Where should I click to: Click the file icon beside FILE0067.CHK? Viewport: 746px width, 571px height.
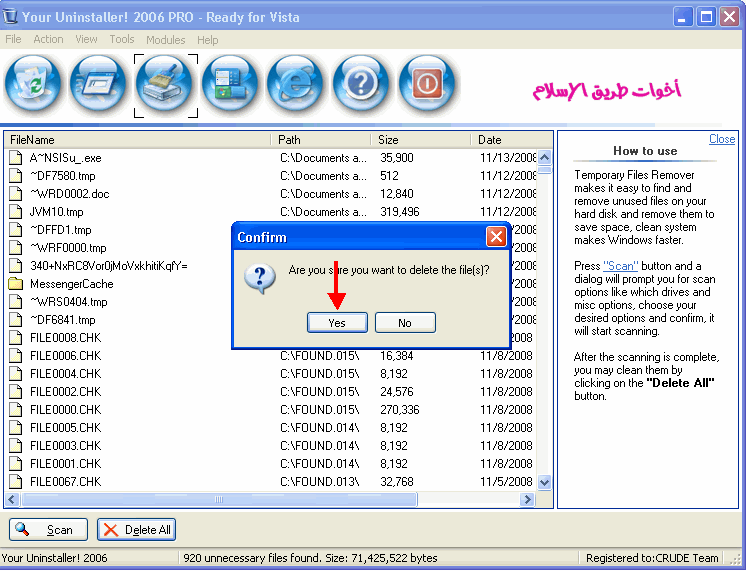point(16,482)
